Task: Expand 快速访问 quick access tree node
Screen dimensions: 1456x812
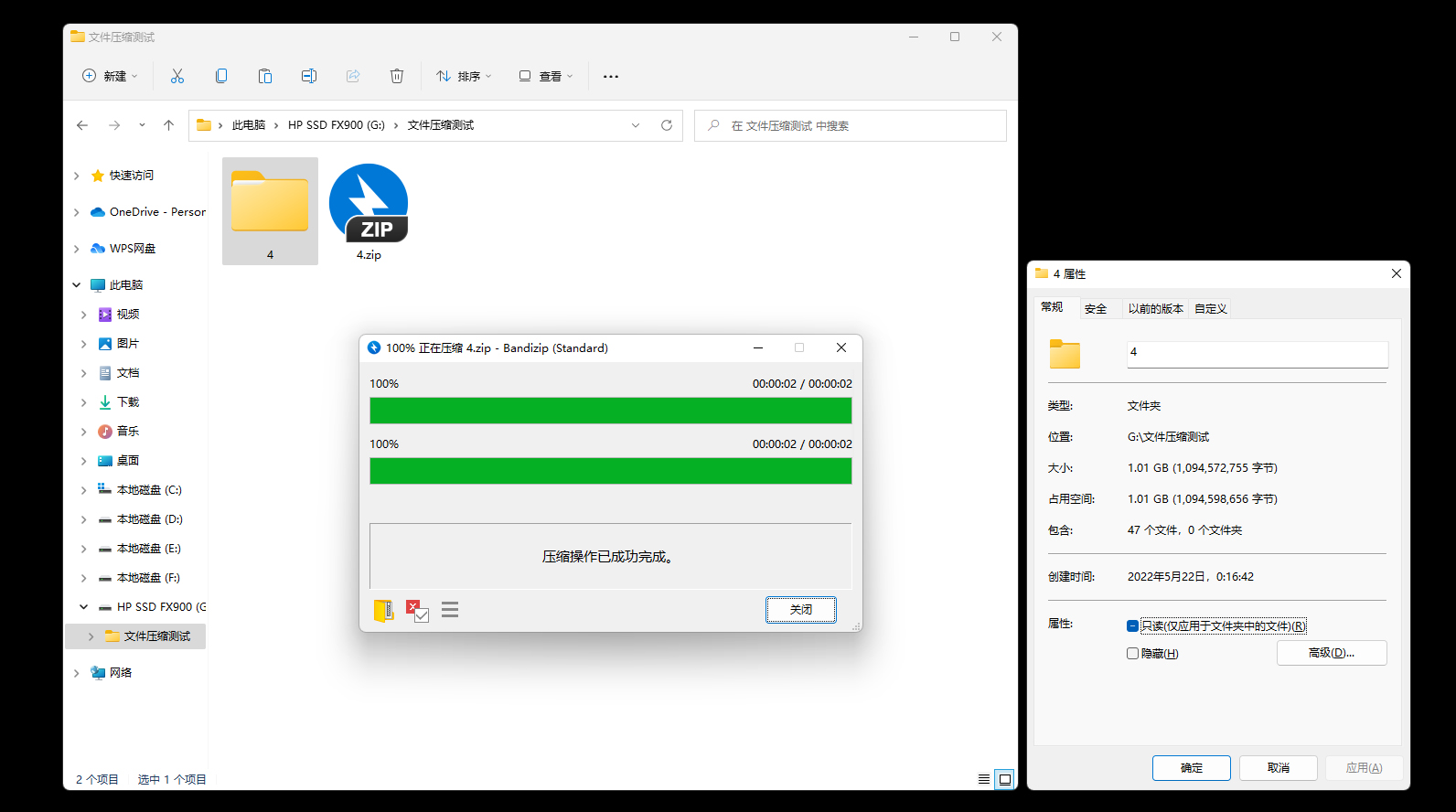Action: pos(77,176)
